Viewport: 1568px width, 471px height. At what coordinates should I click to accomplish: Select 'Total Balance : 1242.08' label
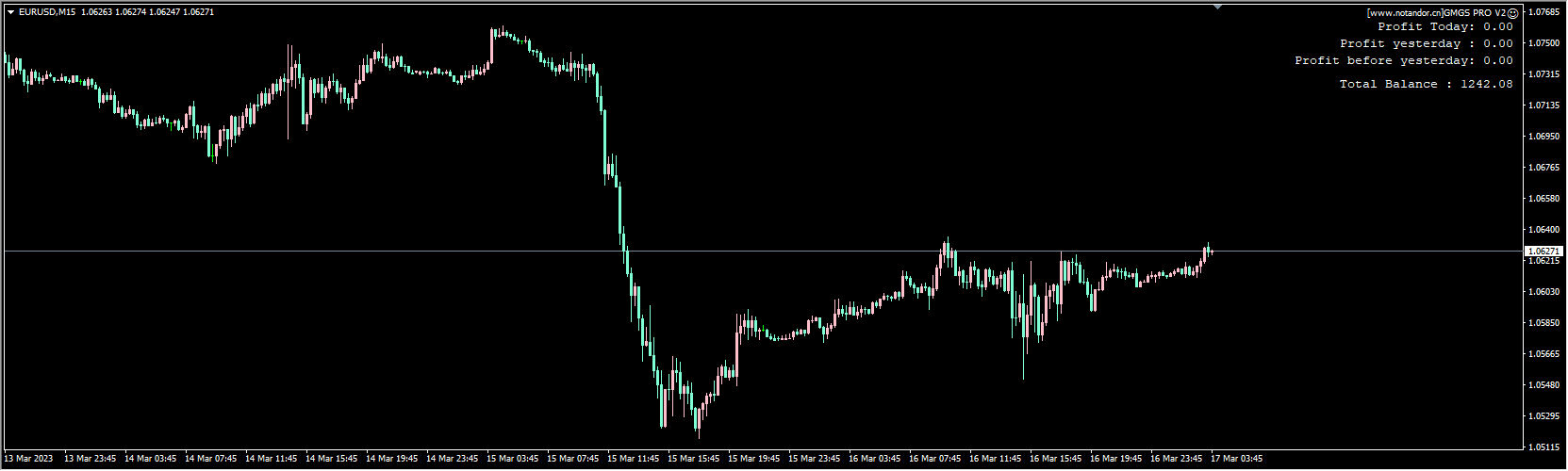1427,85
